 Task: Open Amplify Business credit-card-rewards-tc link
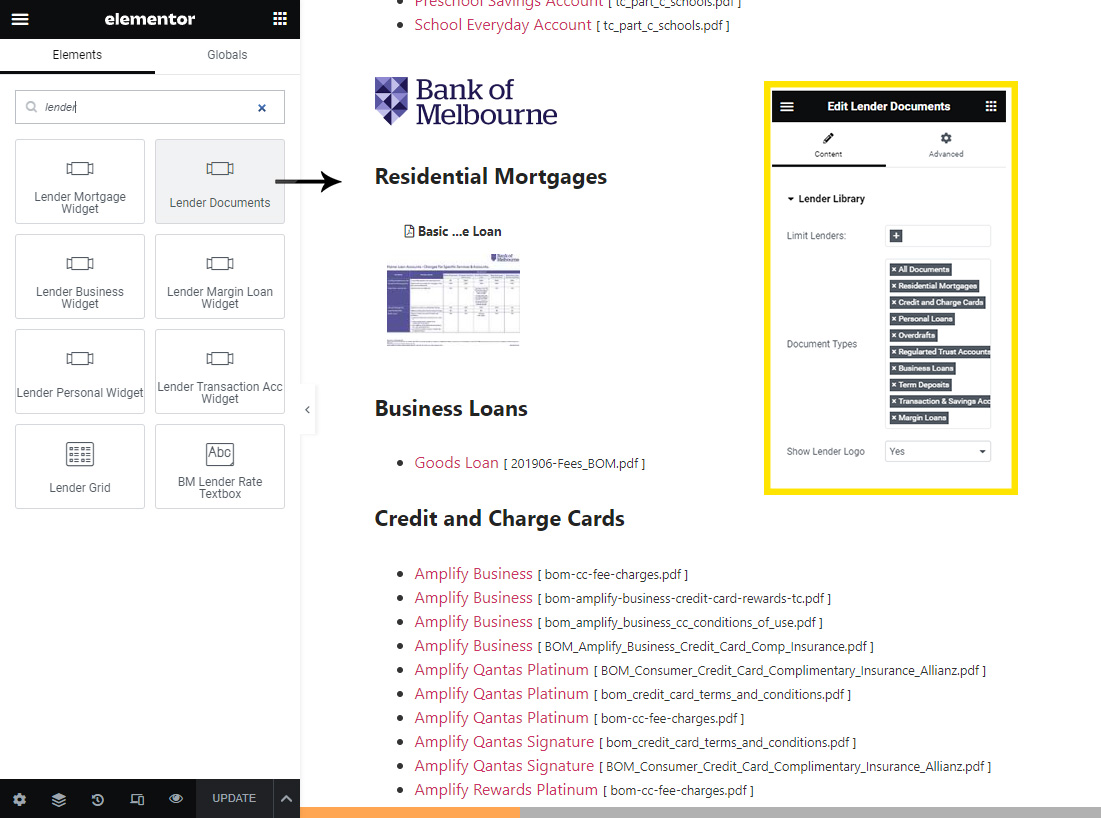[x=473, y=598]
